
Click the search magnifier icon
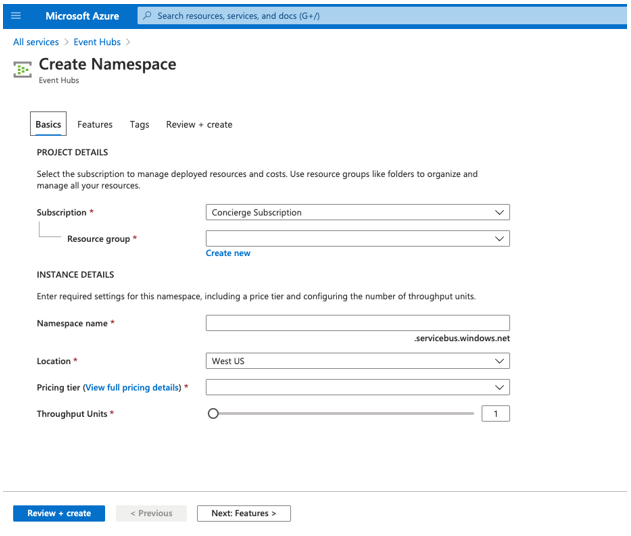(147, 16)
